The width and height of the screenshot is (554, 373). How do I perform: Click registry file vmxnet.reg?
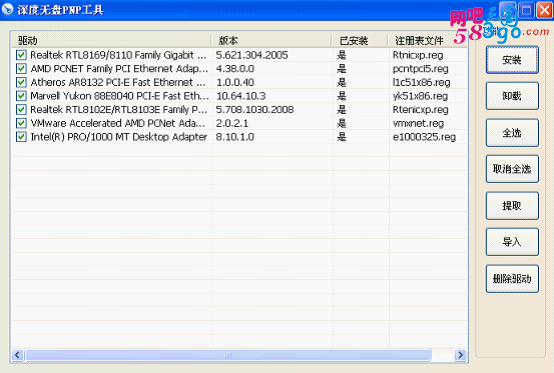coord(418,123)
